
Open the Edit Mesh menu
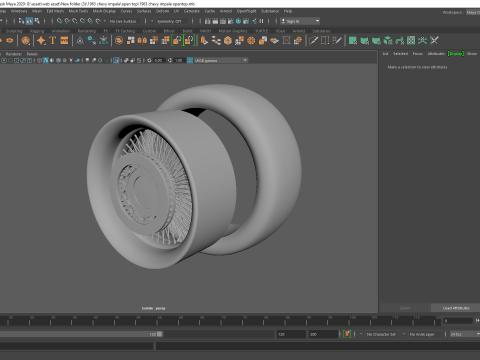55,11
